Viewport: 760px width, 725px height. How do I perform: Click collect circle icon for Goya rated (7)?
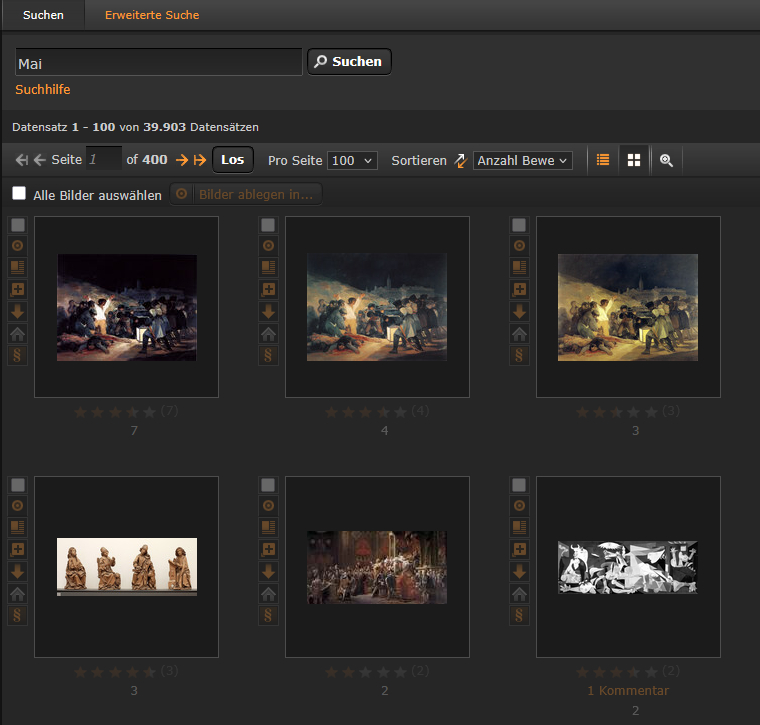[17, 246]
